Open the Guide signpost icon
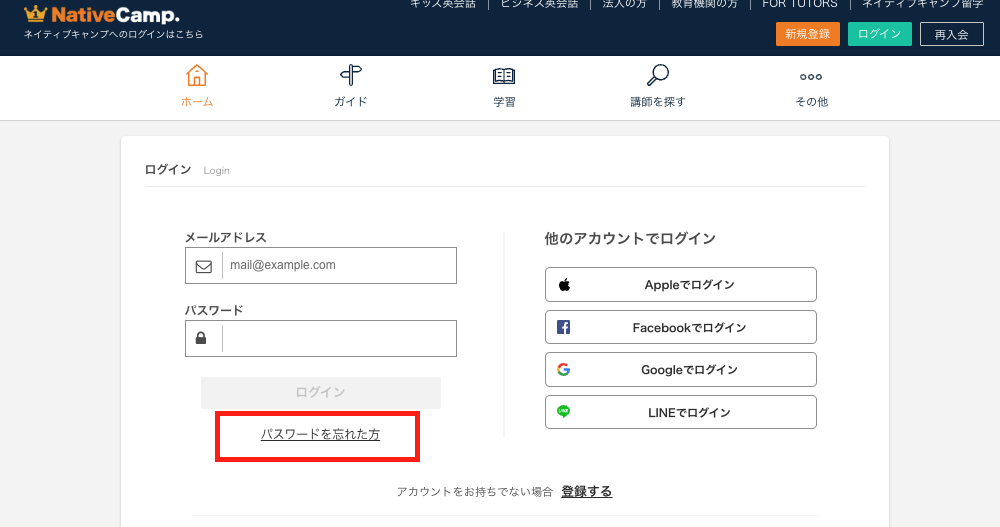1000x527 pixels. 350,76
